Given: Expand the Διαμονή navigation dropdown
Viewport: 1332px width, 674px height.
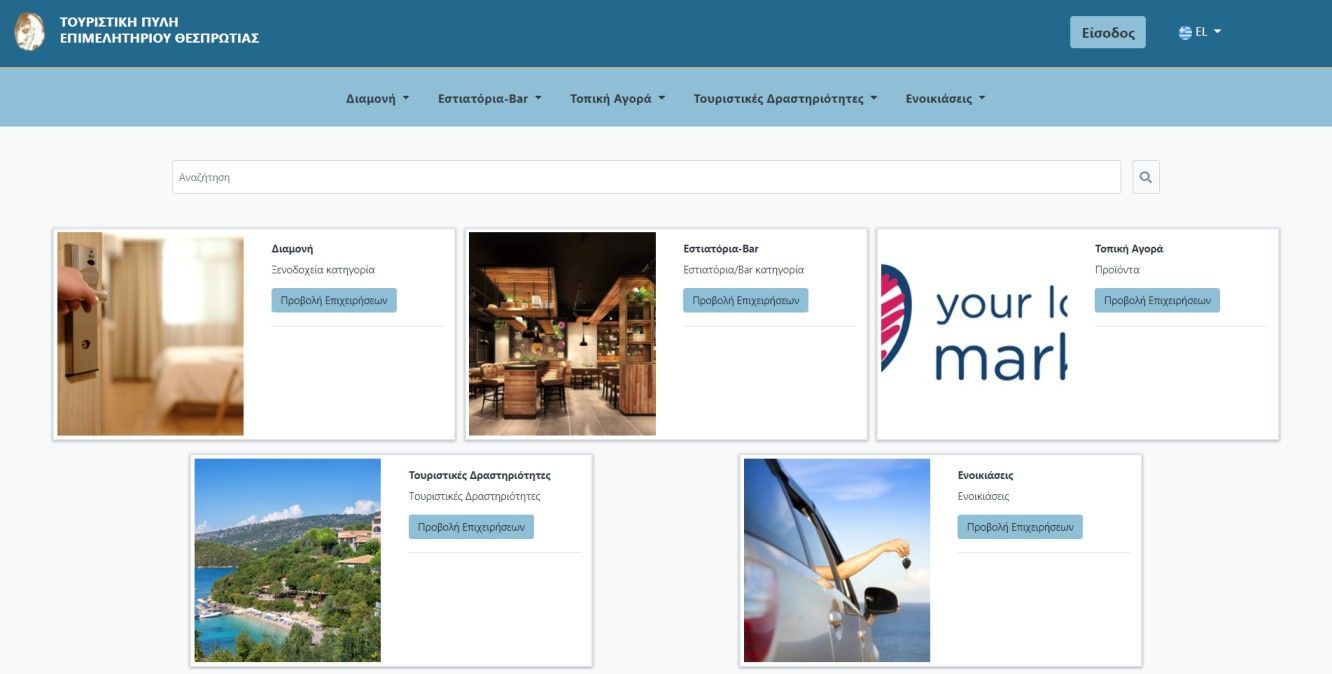Looking at the screenshot, I should click(x=376, y=97).
